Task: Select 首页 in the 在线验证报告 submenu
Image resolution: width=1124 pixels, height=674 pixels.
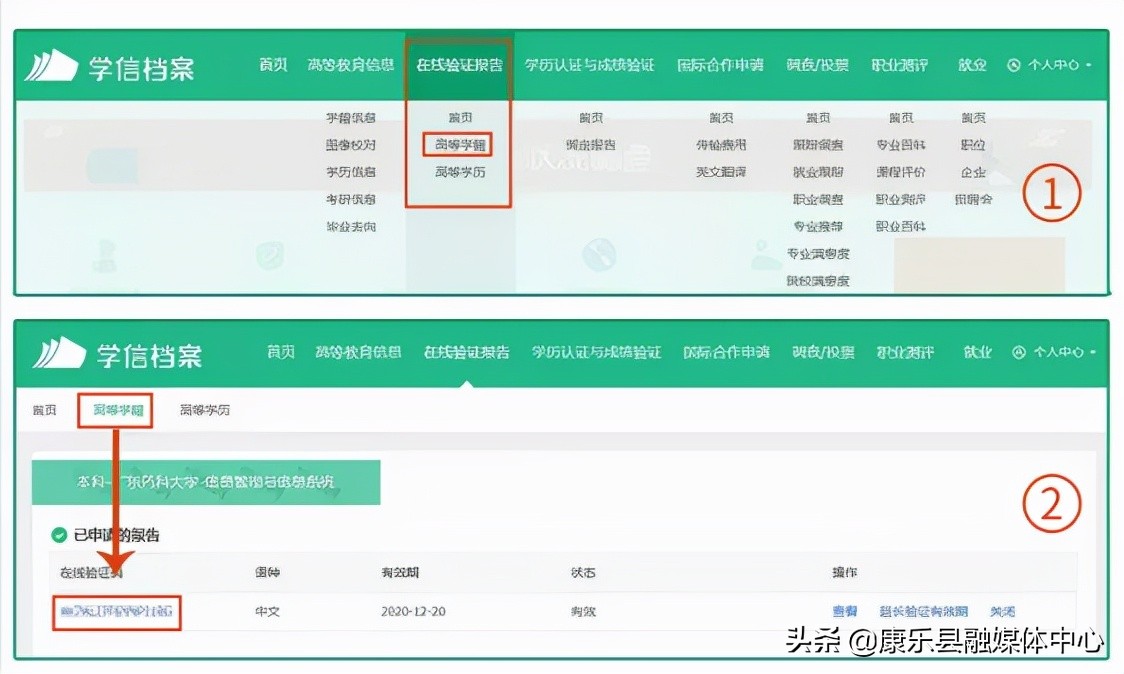Action: pos(460,118)
